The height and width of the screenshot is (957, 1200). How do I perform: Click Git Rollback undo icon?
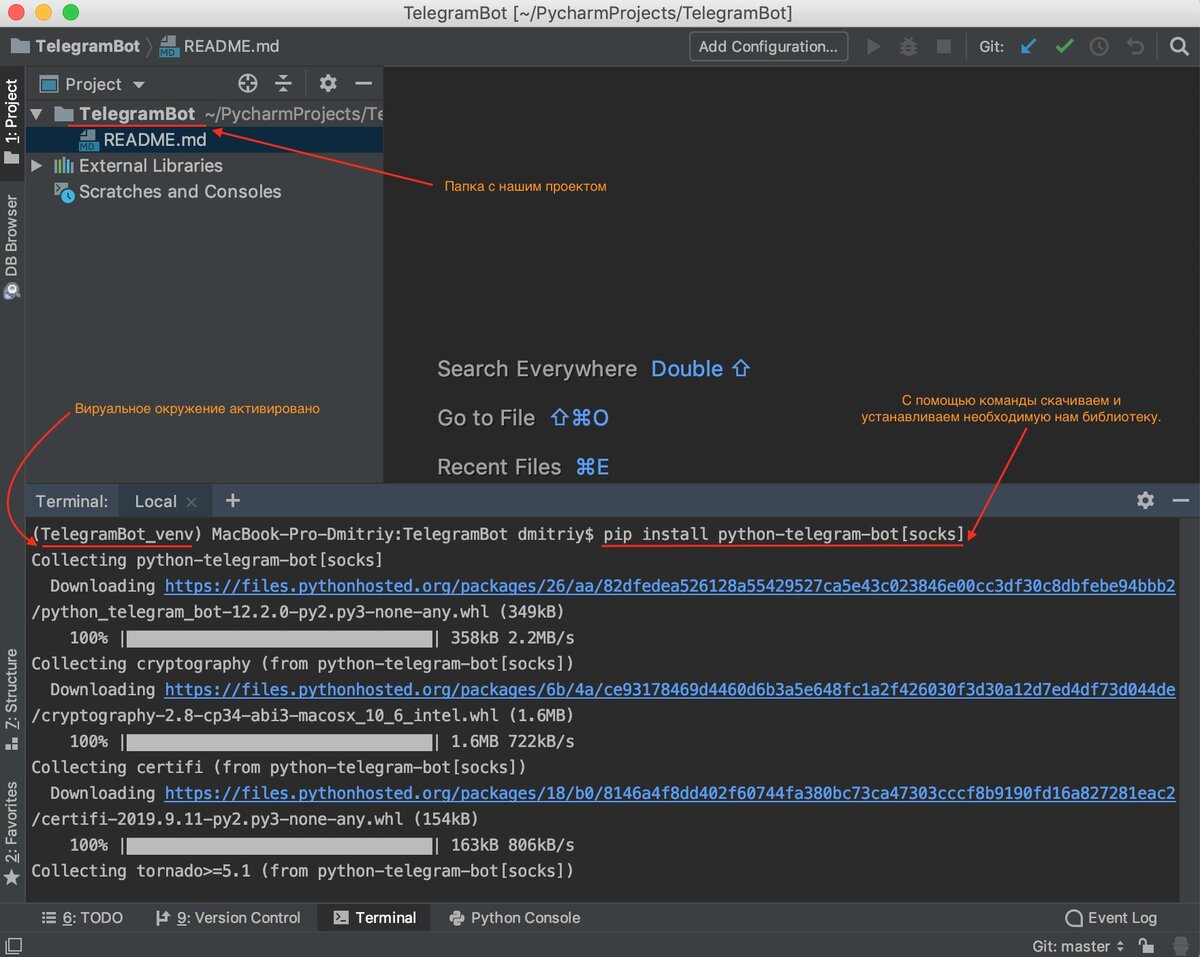pyautogui.click(x=1135, y=46)
